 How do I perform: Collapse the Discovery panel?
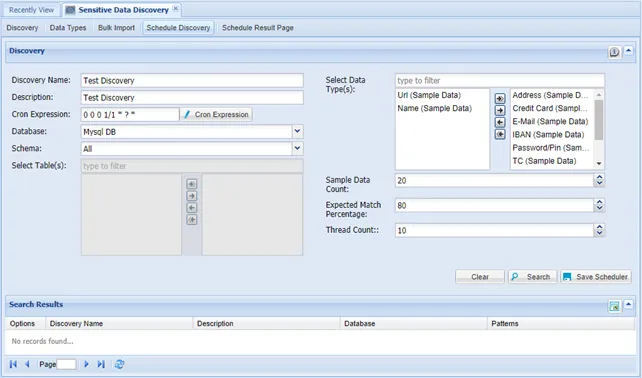point(628,51)
